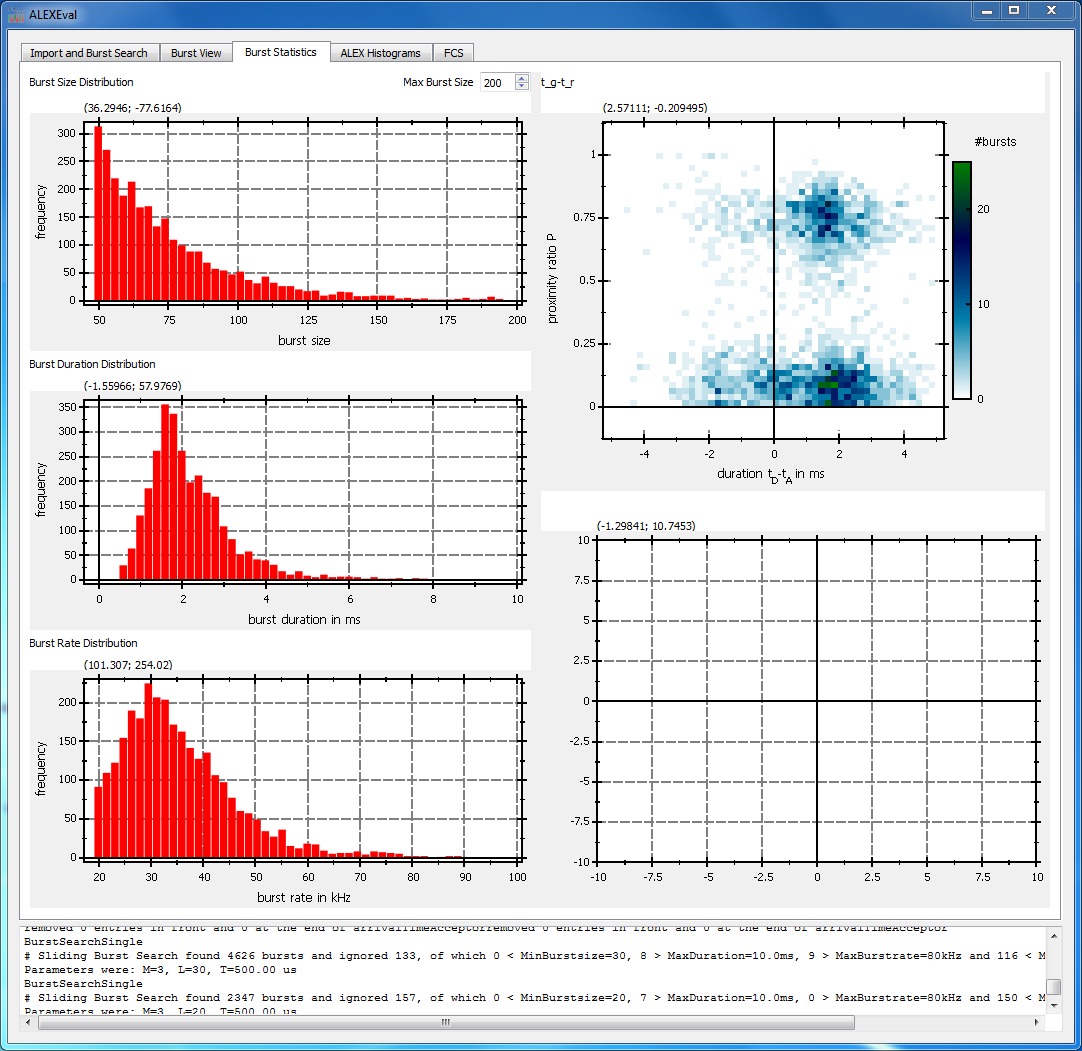This screenshot has height=1051, width=1082.
Task: Click the 'proximity ratio P' axis label
Action: 551,279
